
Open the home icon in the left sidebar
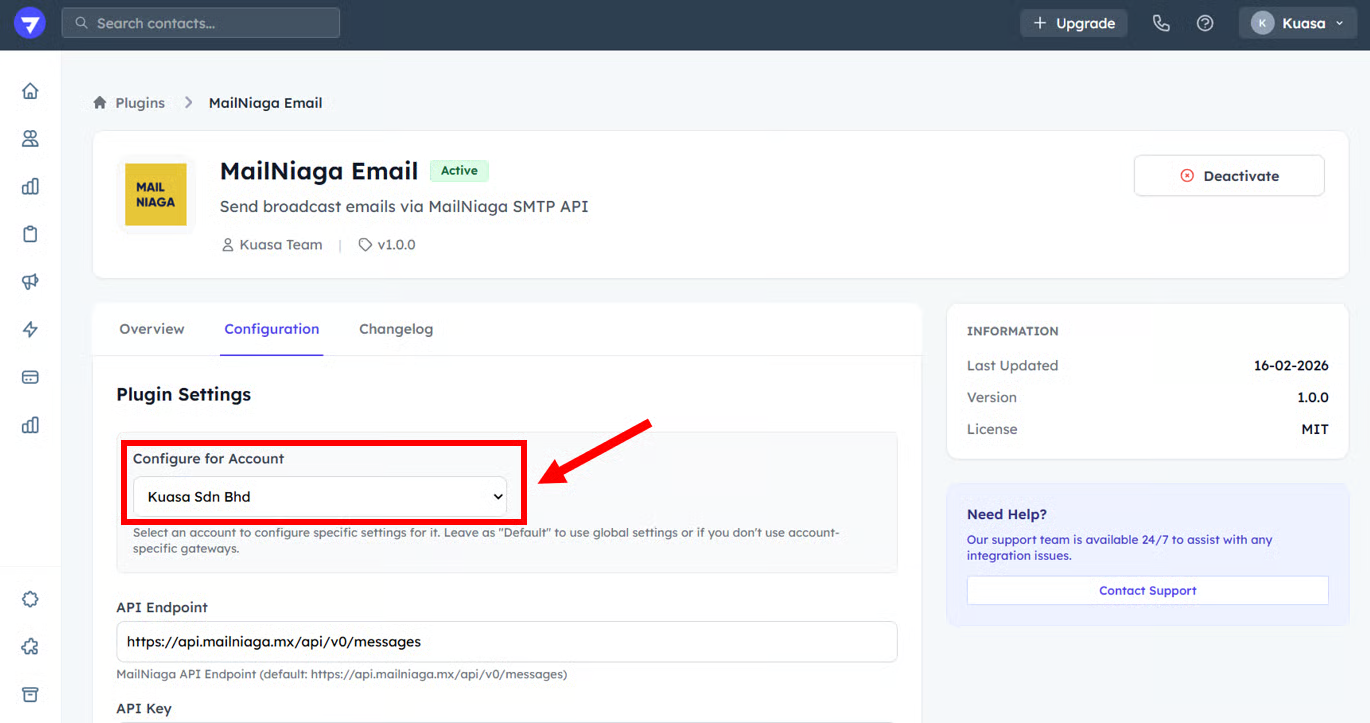pos(30,91)
